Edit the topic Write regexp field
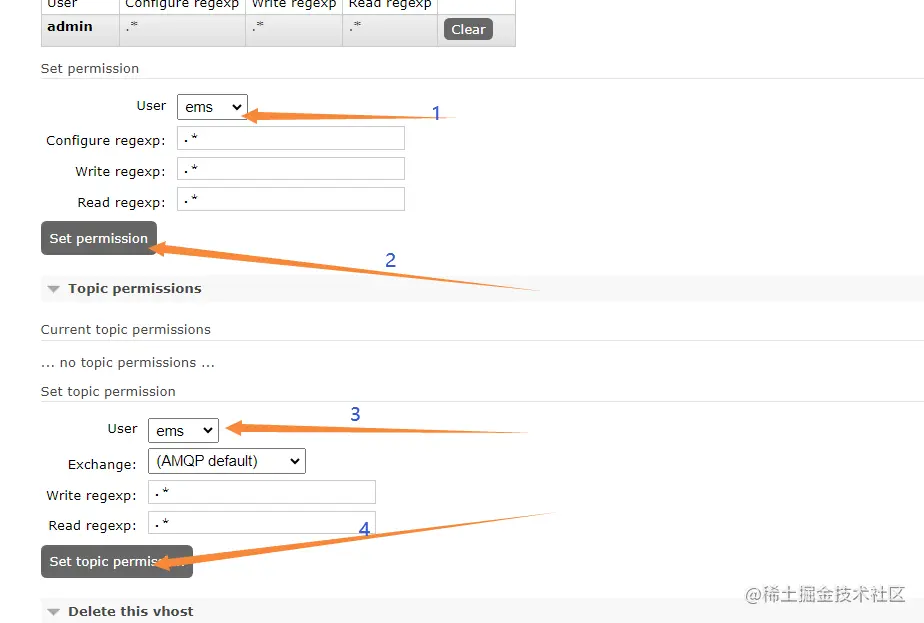 click(262, 492)
